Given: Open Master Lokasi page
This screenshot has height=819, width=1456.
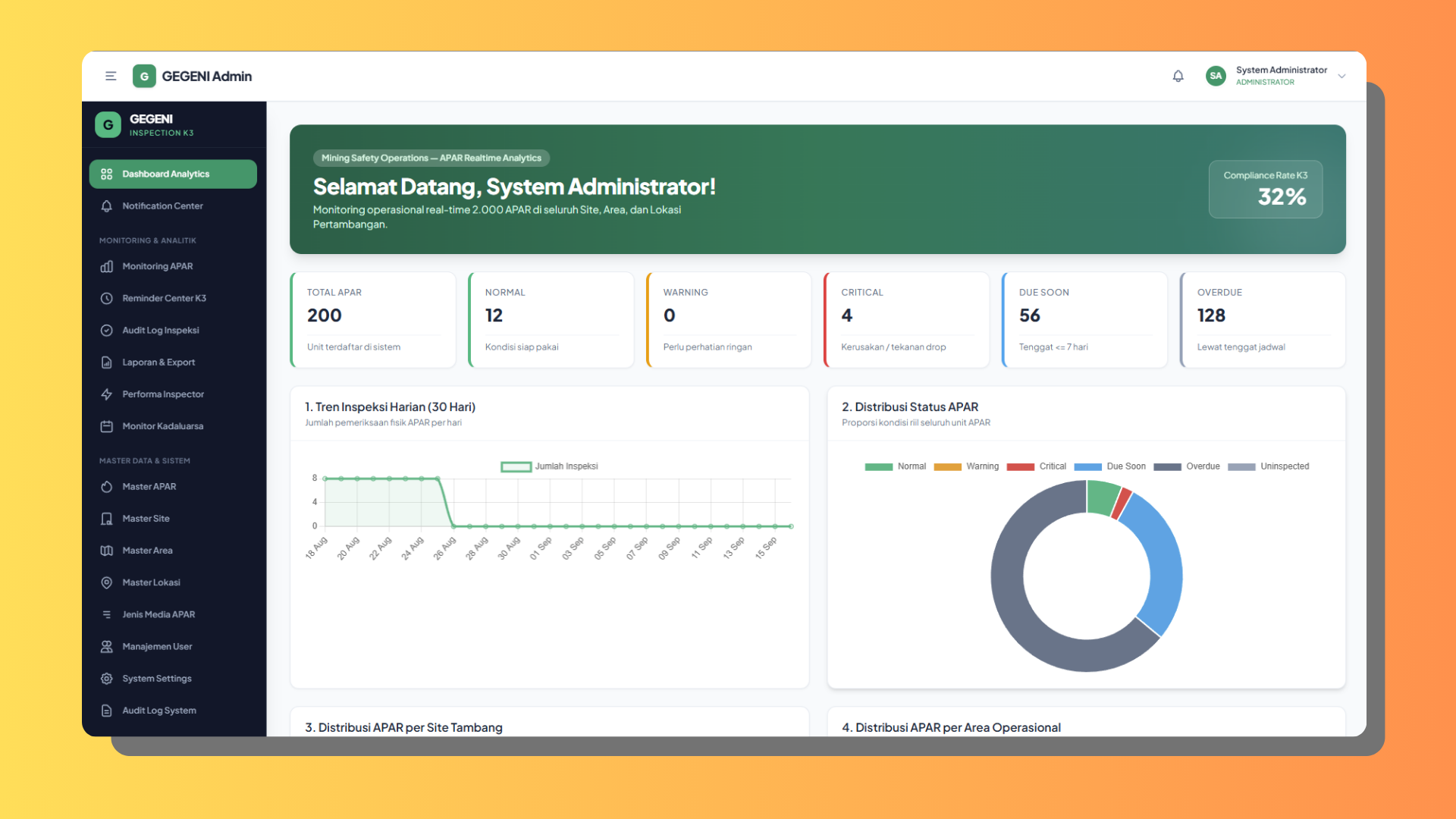Looking at the screenshot, I should [173, 582].
